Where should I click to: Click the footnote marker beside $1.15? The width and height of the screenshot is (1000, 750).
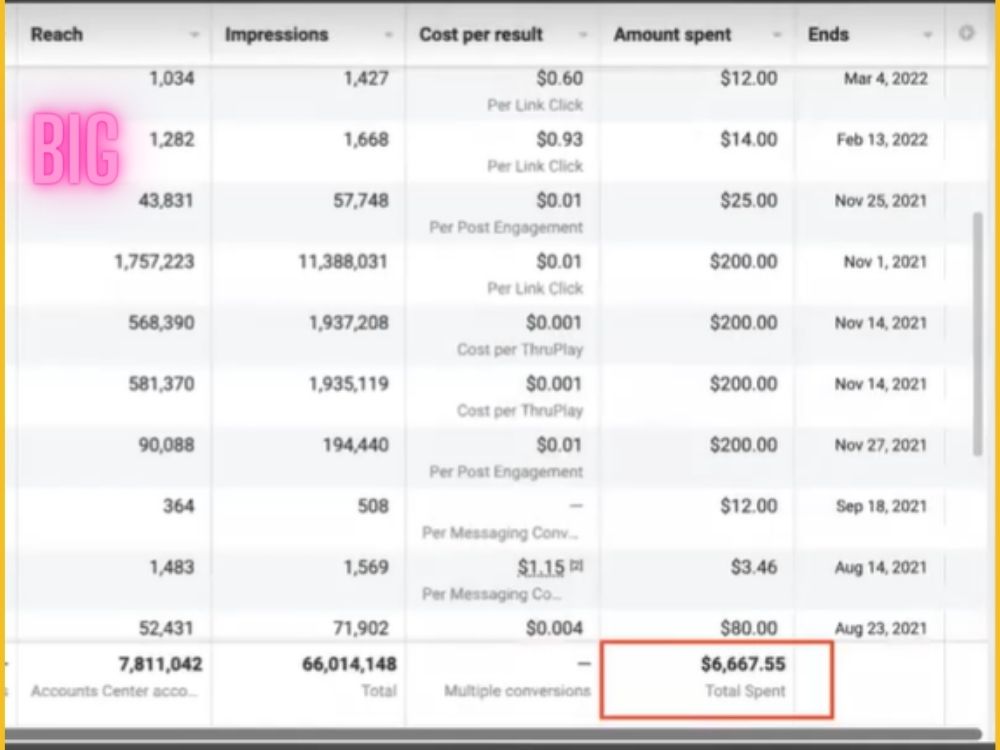coord(576,565)
